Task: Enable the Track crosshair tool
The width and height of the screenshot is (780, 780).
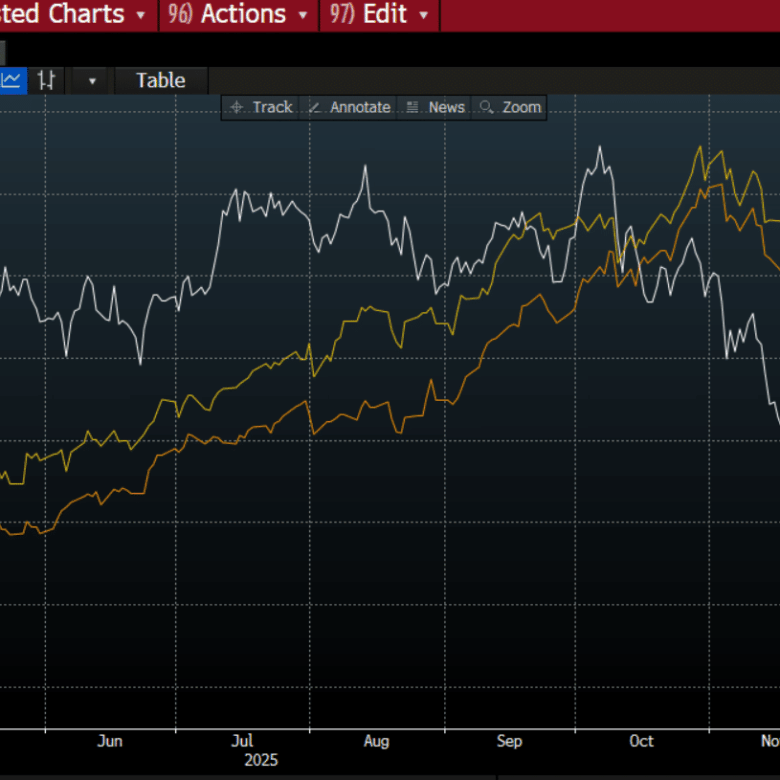Action: 261,107
